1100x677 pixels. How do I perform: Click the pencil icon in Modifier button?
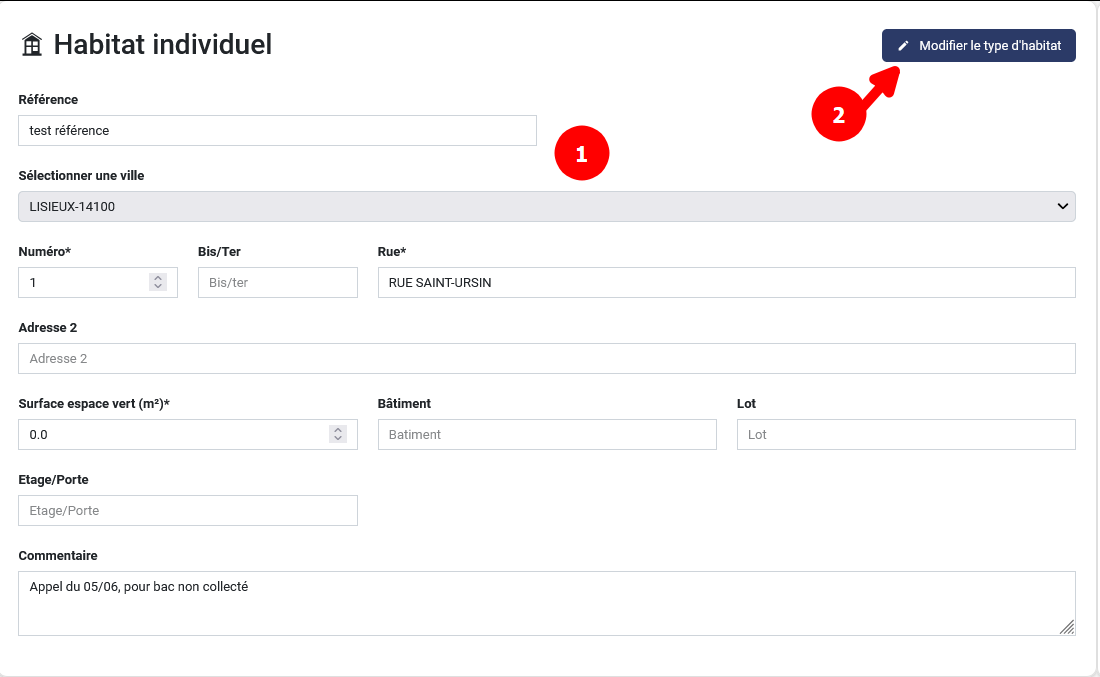904,46
